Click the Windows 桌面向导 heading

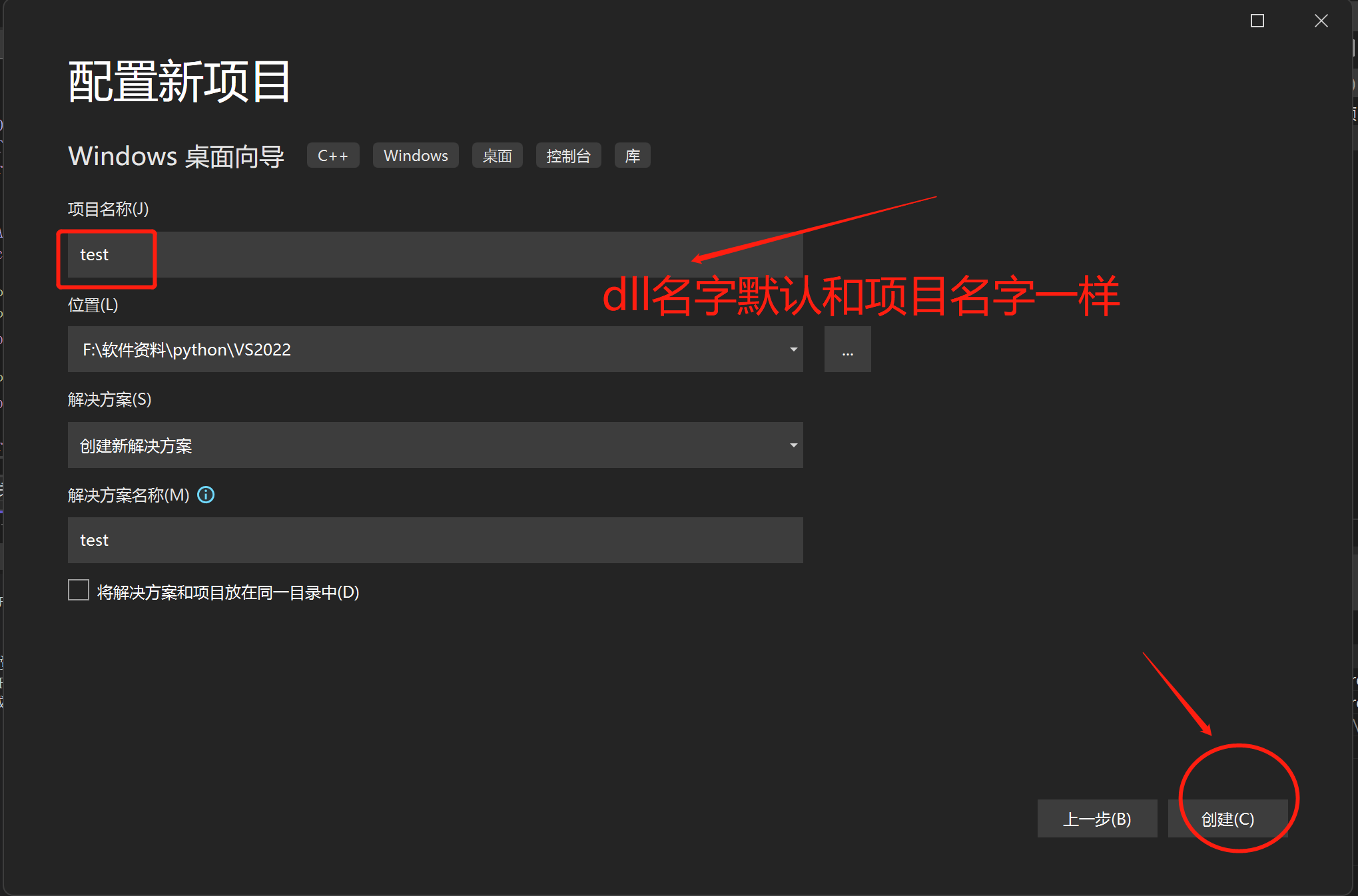click(x=176, y=156)
